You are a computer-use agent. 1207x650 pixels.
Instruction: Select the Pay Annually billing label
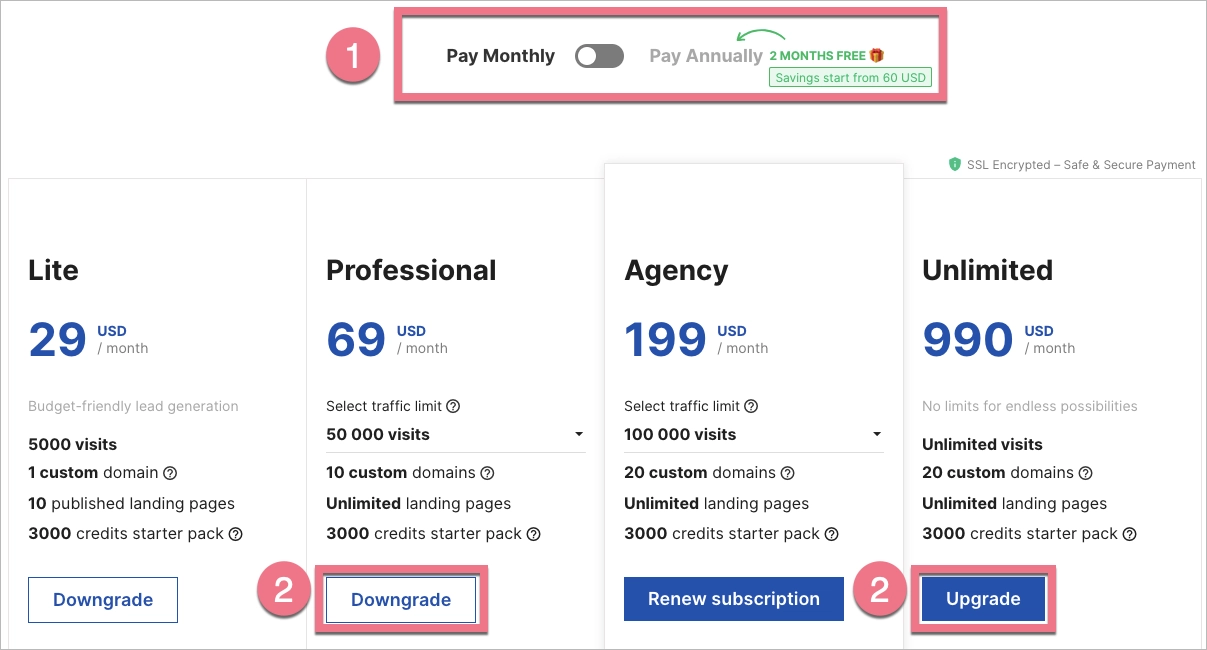705,56
